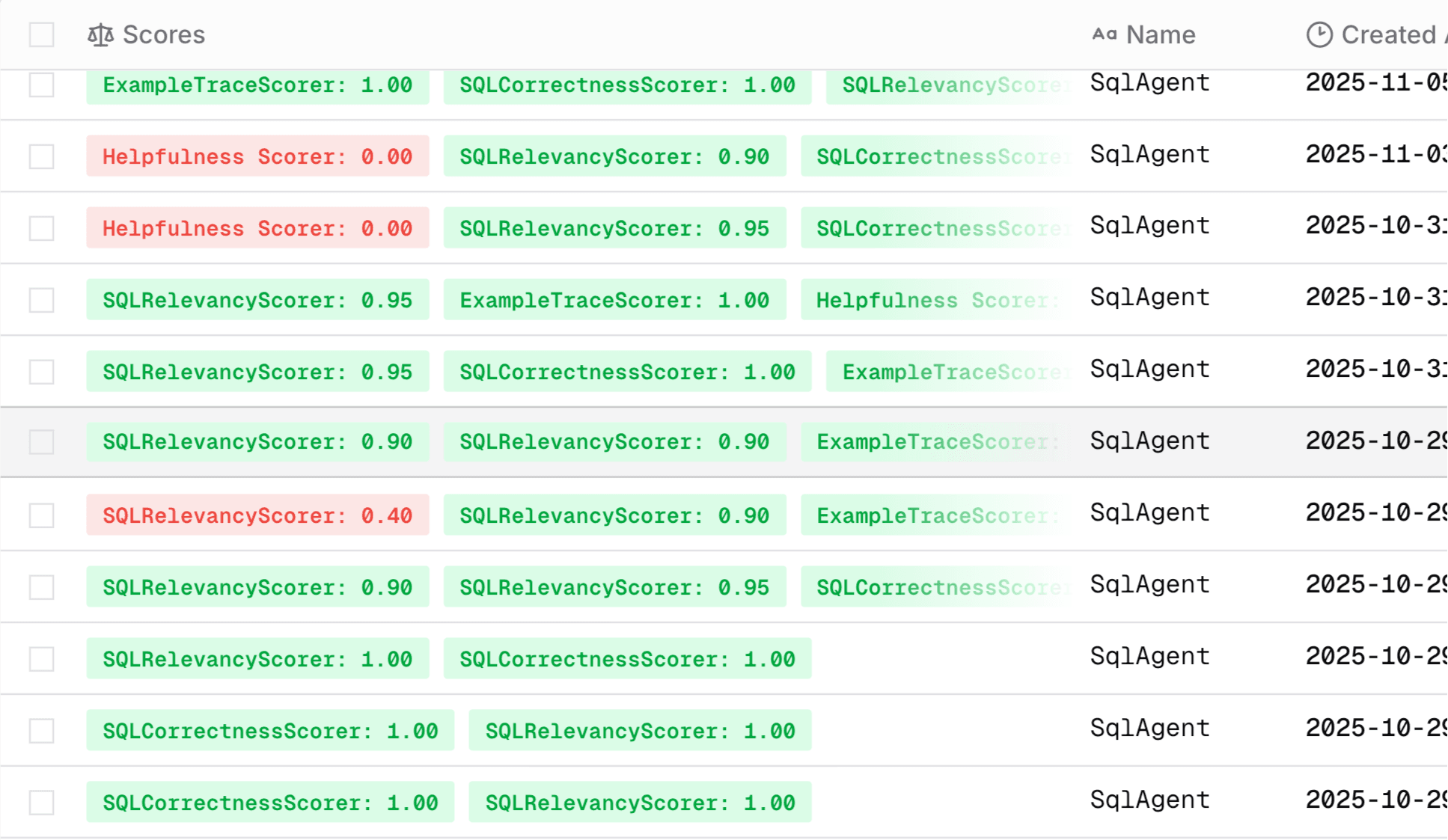Click SQLCorrectnessScorer: 1.00 badge in bottom row
Screen dimensions: 1448x840
(x=270, y=803)
